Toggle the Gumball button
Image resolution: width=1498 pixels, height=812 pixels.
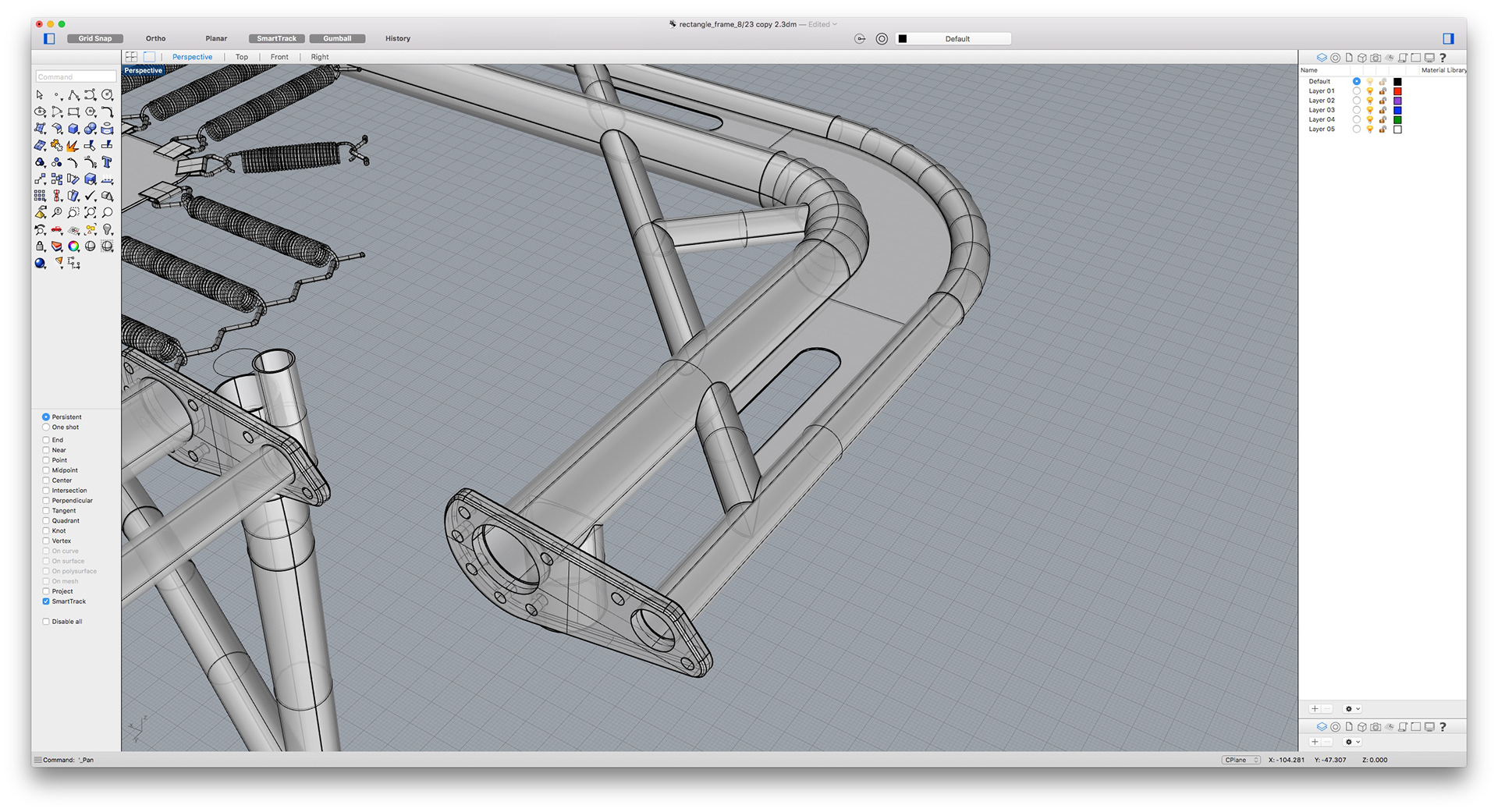[337, 38]
